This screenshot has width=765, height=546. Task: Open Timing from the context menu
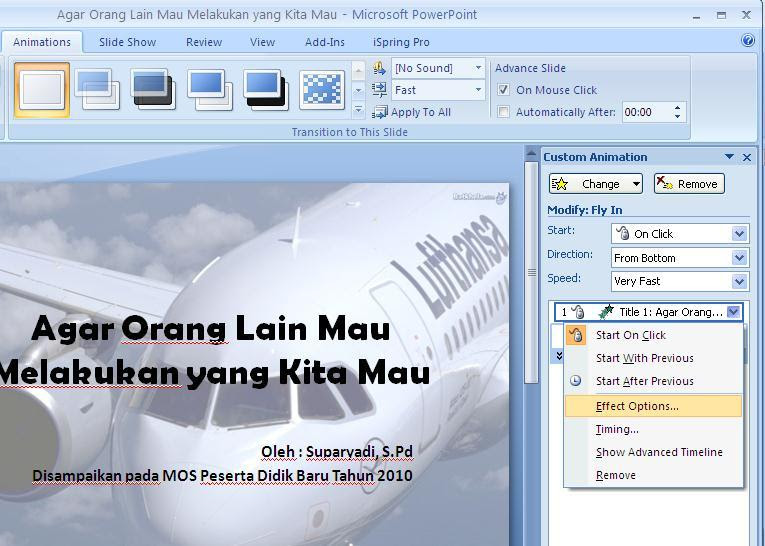[653, 429]
